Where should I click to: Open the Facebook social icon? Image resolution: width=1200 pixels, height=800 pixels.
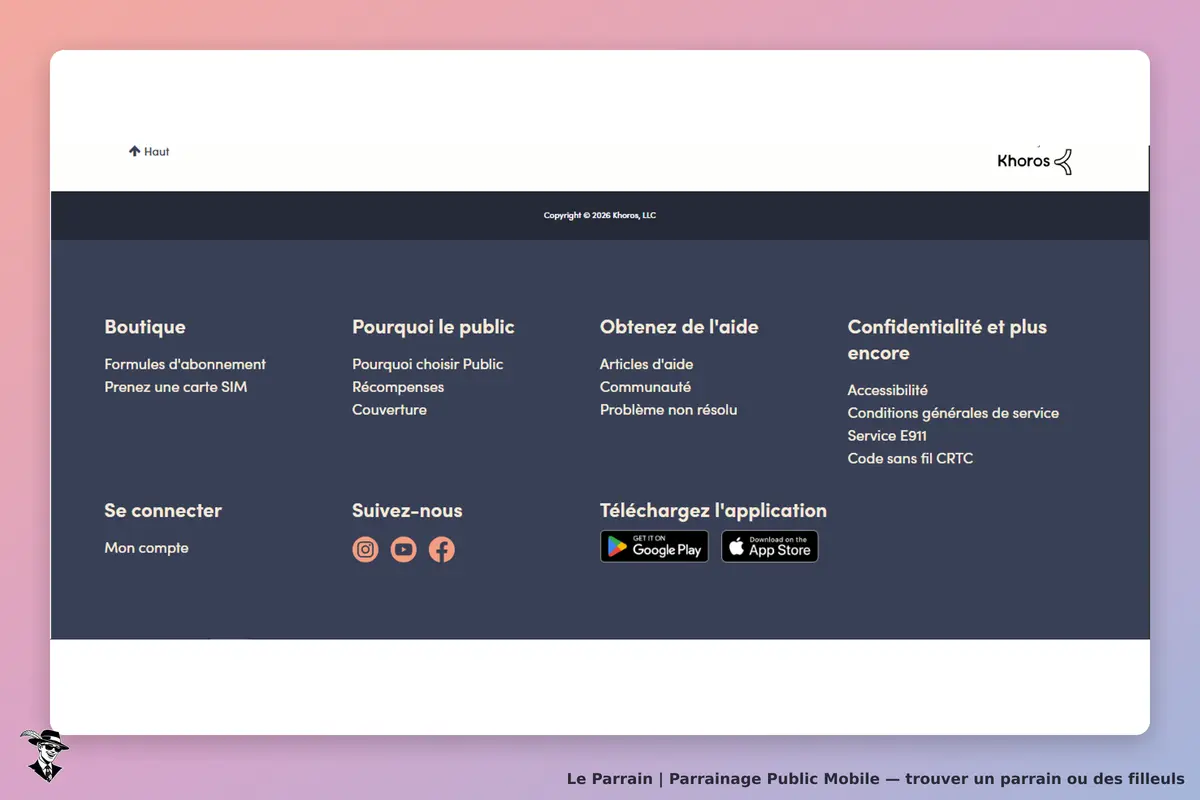tap(442, 549)
